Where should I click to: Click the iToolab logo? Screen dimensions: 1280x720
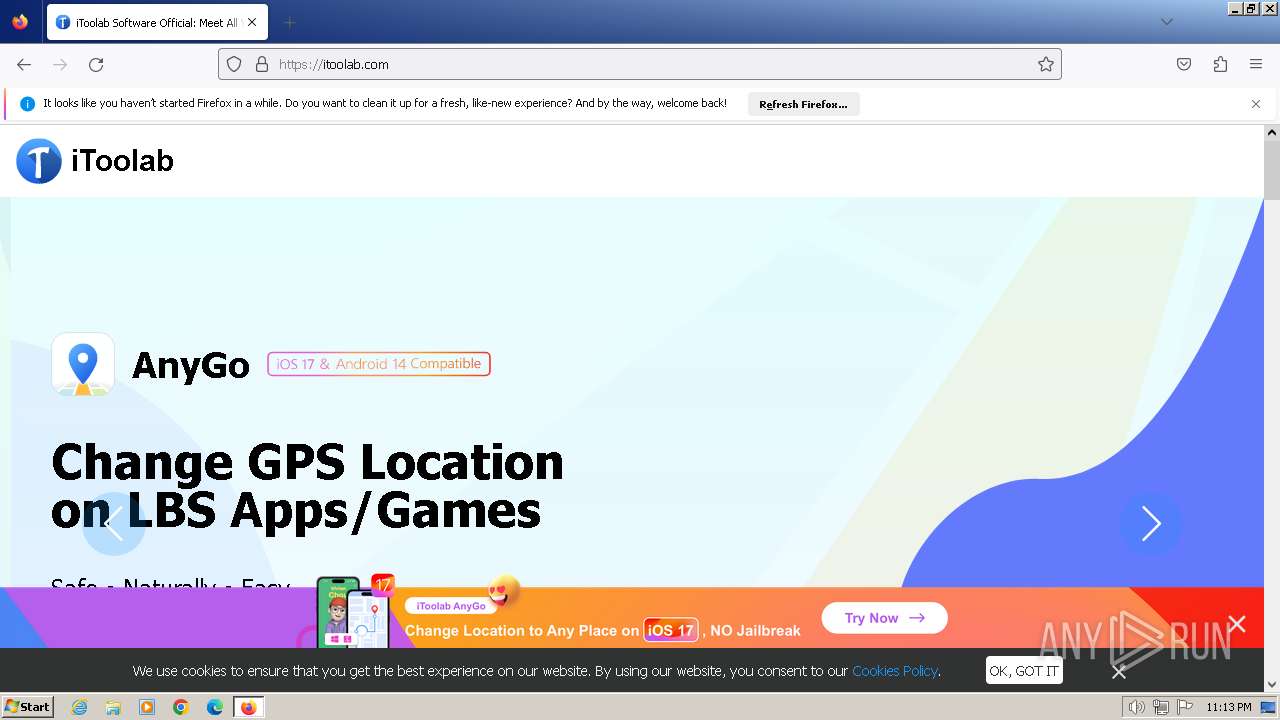point(95,161)
